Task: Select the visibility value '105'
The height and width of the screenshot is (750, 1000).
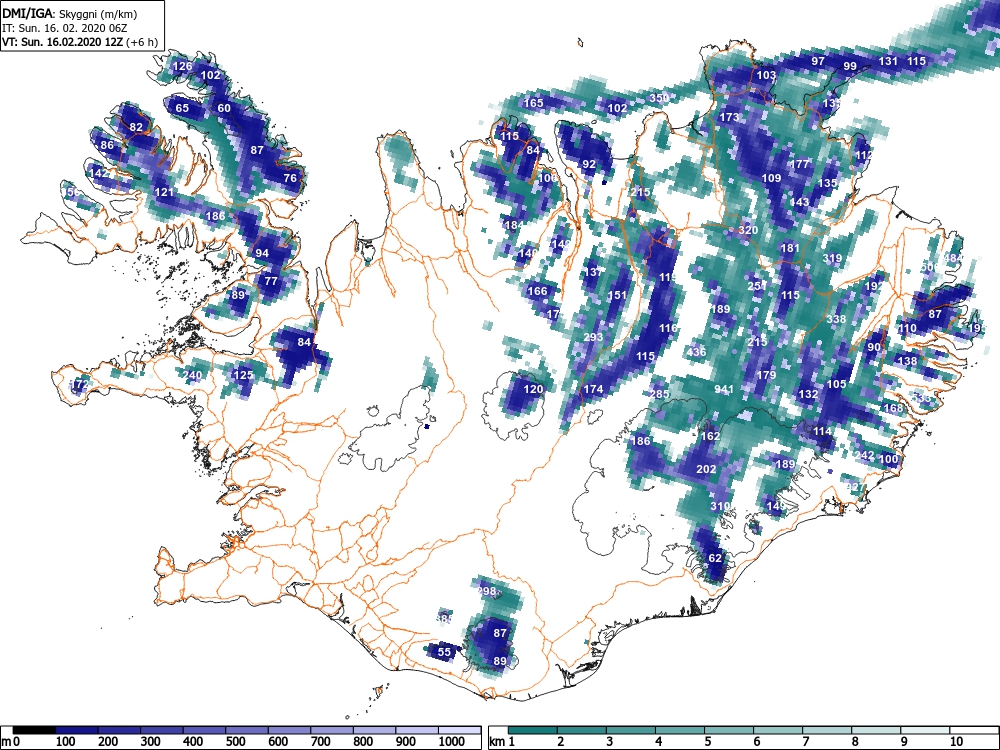Action: [836, 384]
